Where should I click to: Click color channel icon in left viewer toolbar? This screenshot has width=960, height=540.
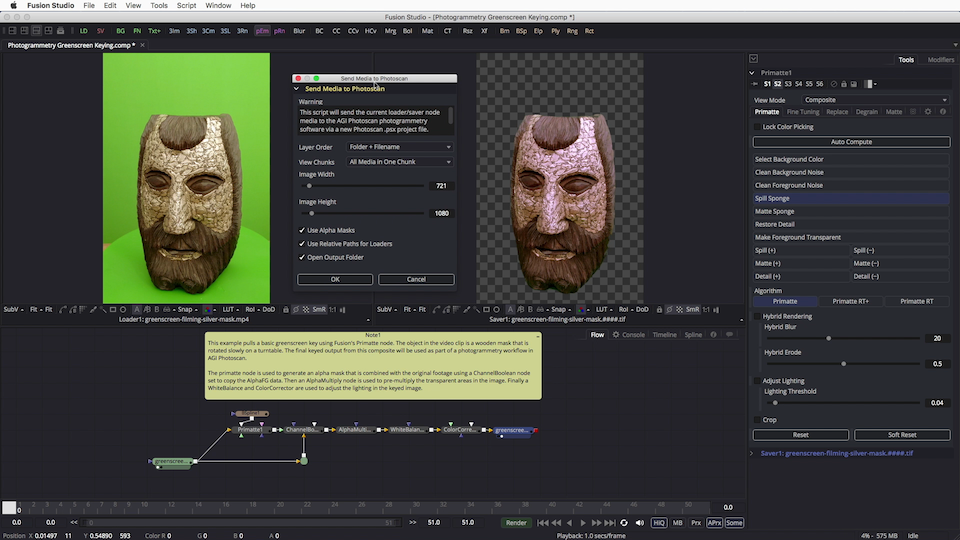(x=208, y=309)
